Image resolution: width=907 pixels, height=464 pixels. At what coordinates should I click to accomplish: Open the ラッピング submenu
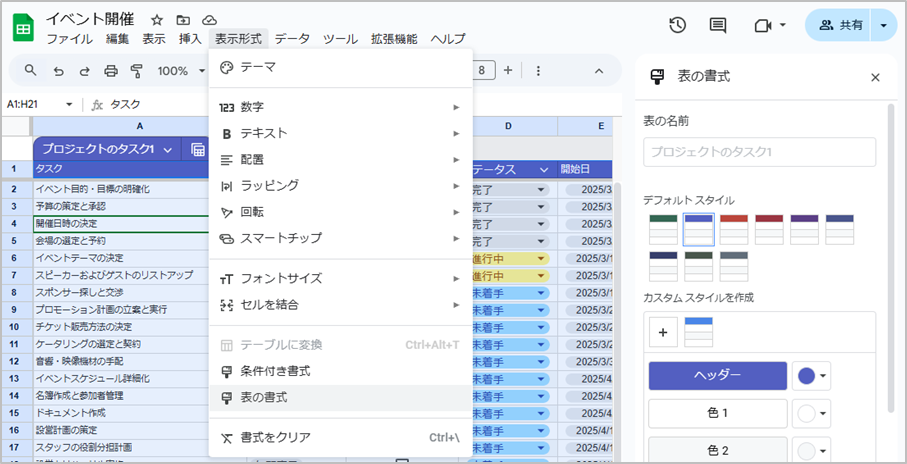341,185
